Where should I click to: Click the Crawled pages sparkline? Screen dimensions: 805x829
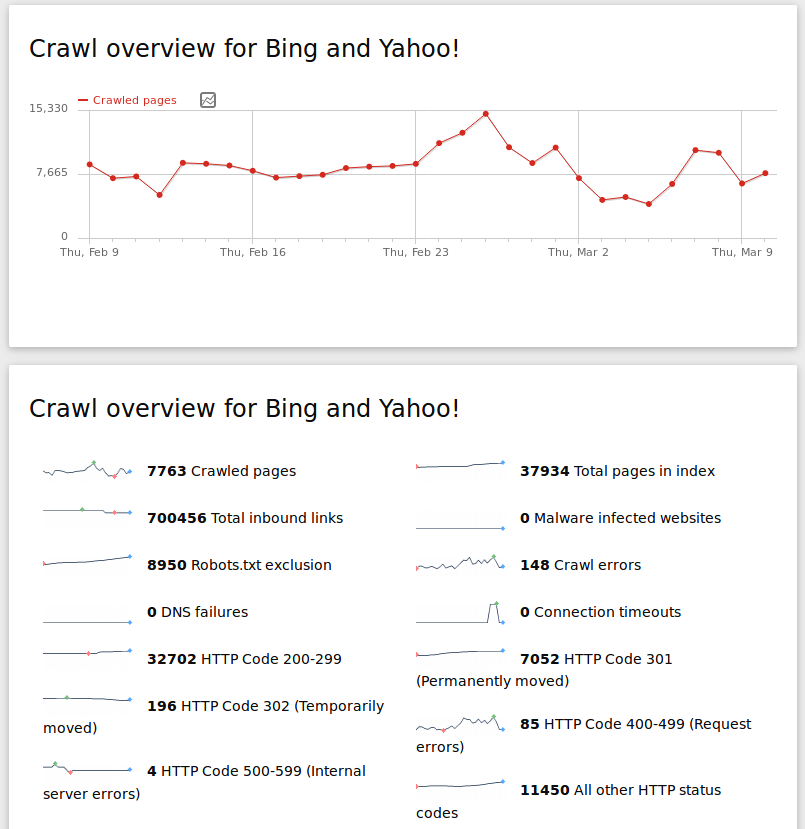click(x=85, y=467)
